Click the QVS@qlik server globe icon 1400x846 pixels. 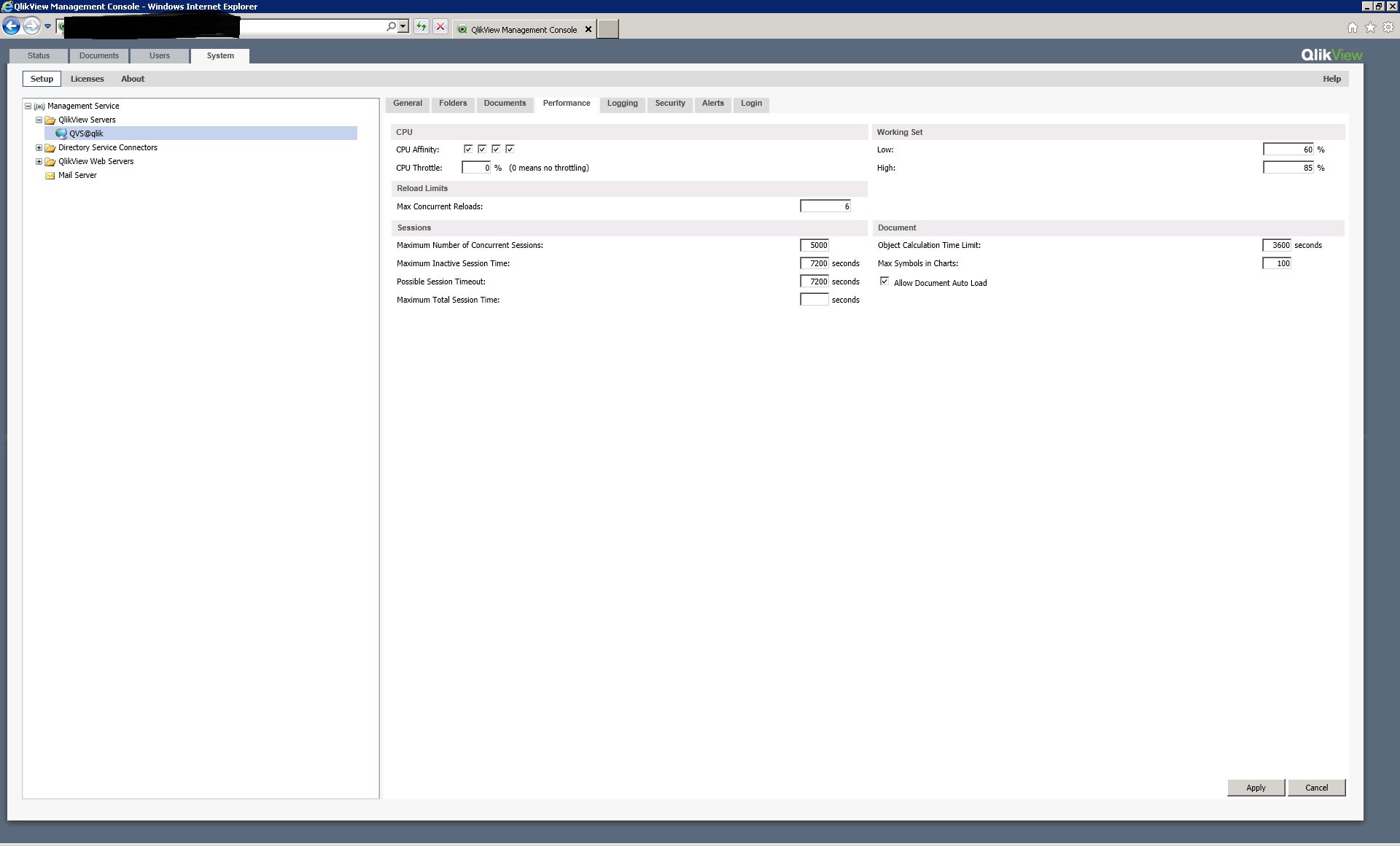point(61,133)
